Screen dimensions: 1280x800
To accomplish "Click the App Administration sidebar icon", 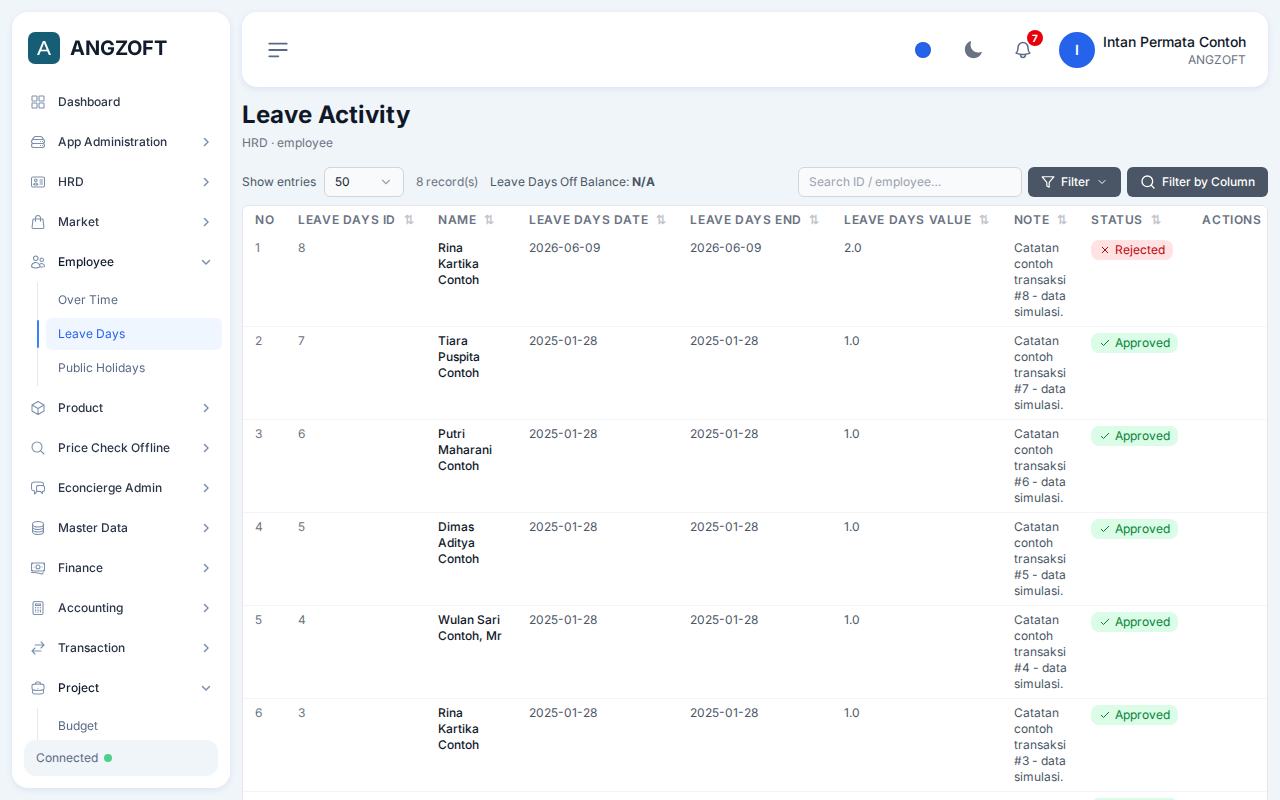I will click(38, 142).
